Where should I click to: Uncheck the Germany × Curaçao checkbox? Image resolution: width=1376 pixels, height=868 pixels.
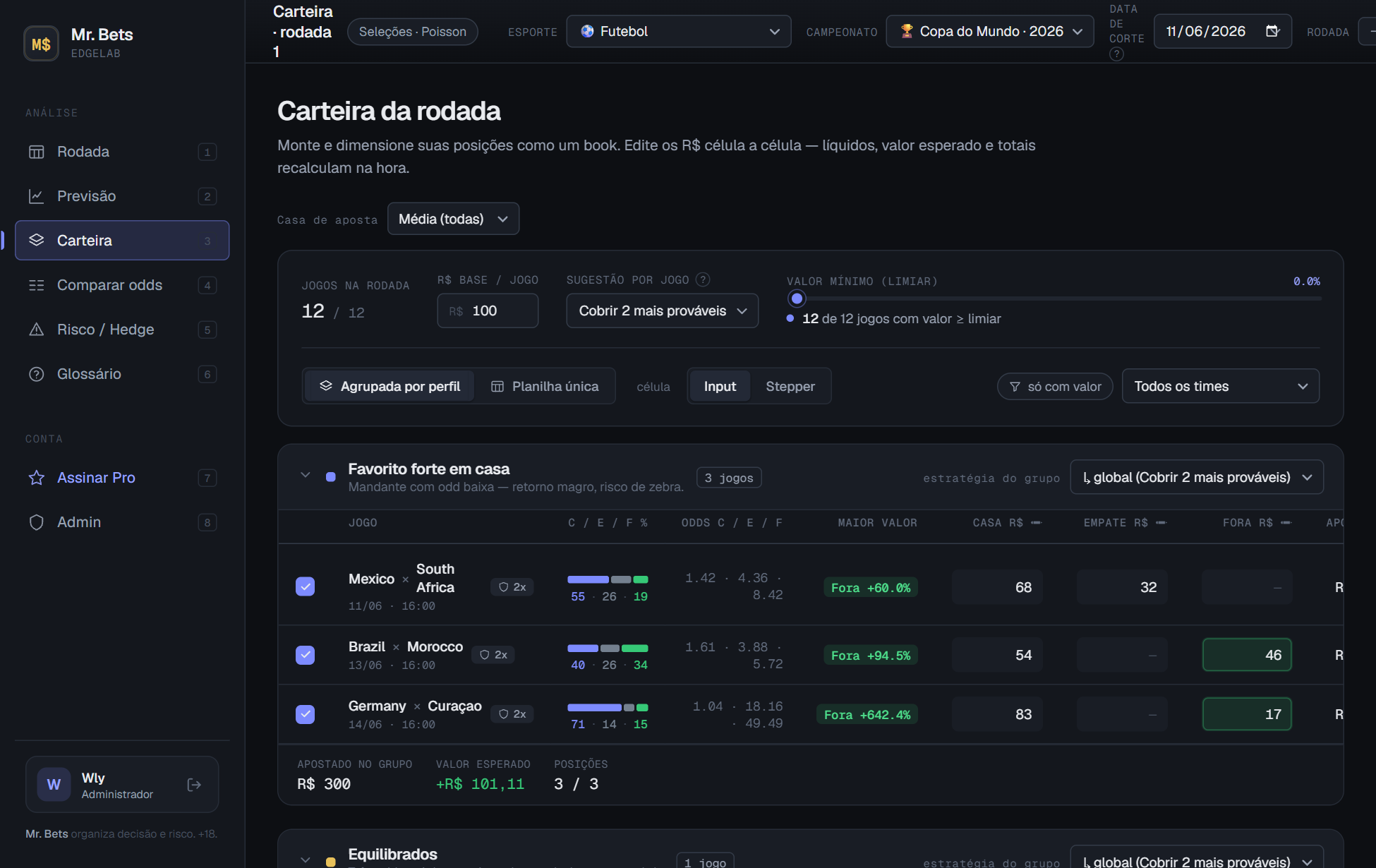coord(305,714)
